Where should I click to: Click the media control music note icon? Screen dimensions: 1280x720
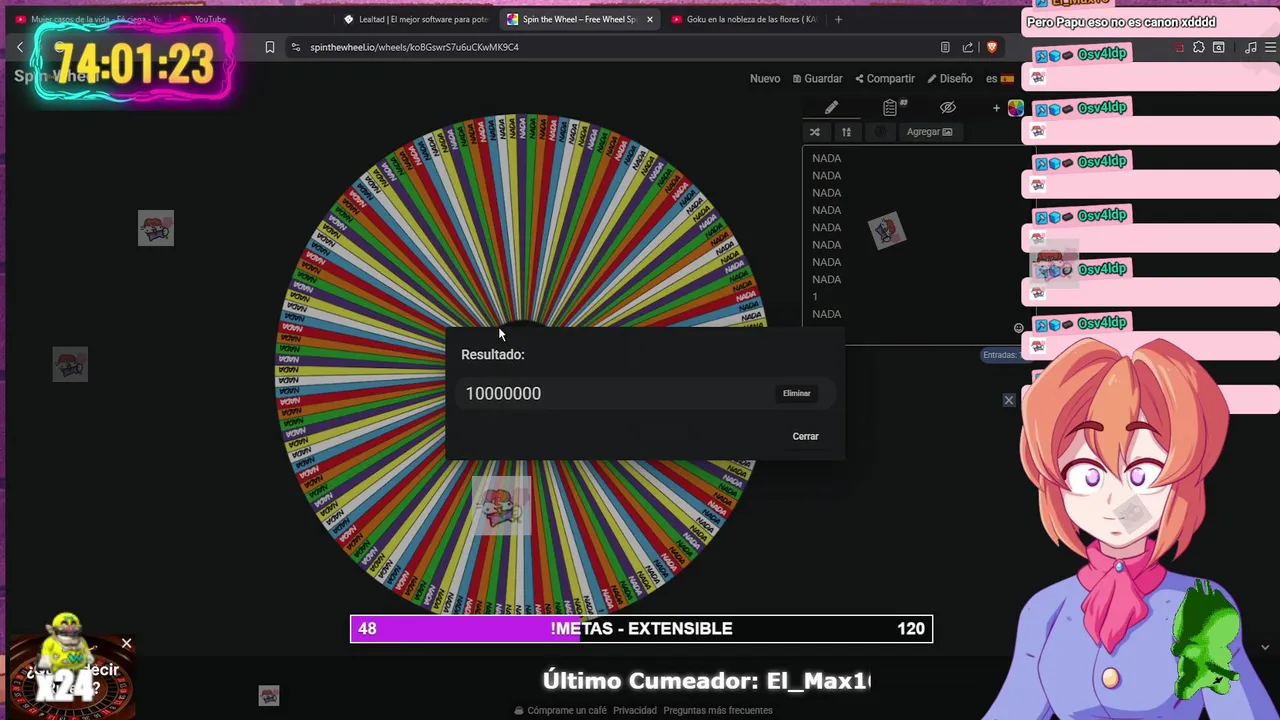click(1250, 47)
